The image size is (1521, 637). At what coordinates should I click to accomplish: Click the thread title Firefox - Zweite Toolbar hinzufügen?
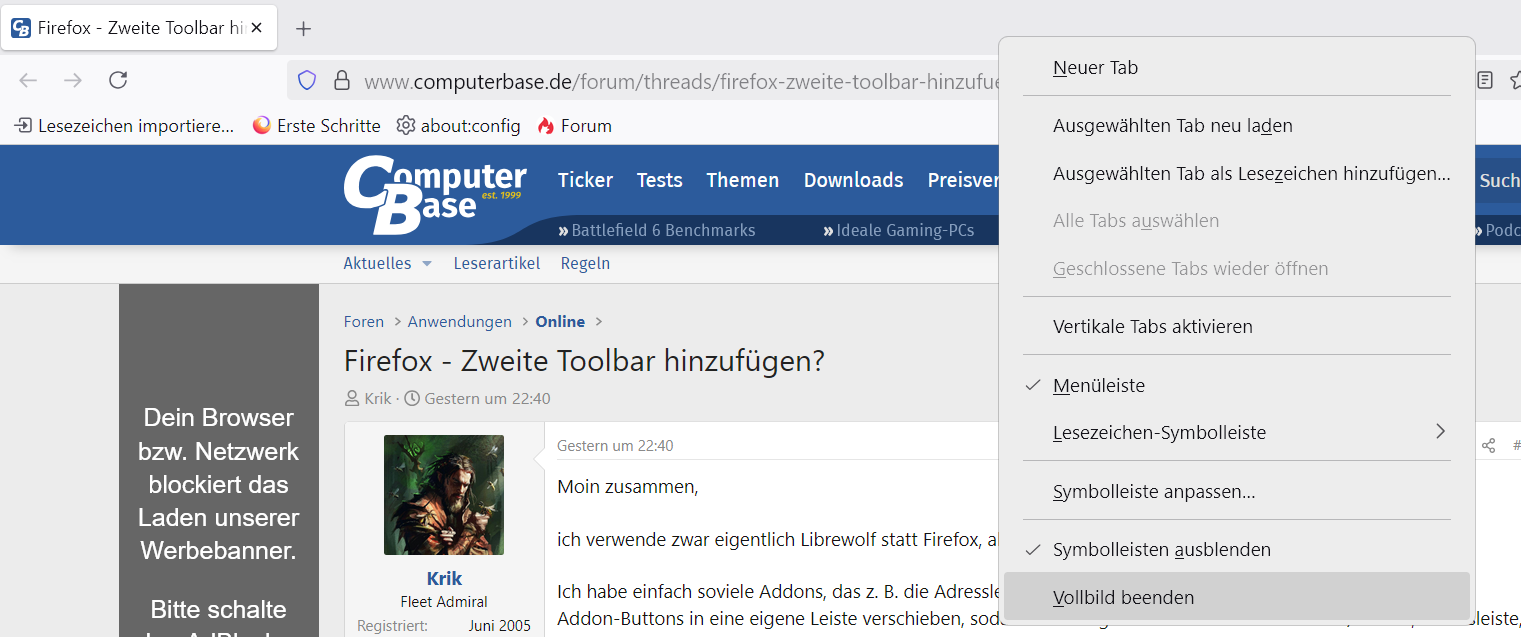tap(584, 361)
